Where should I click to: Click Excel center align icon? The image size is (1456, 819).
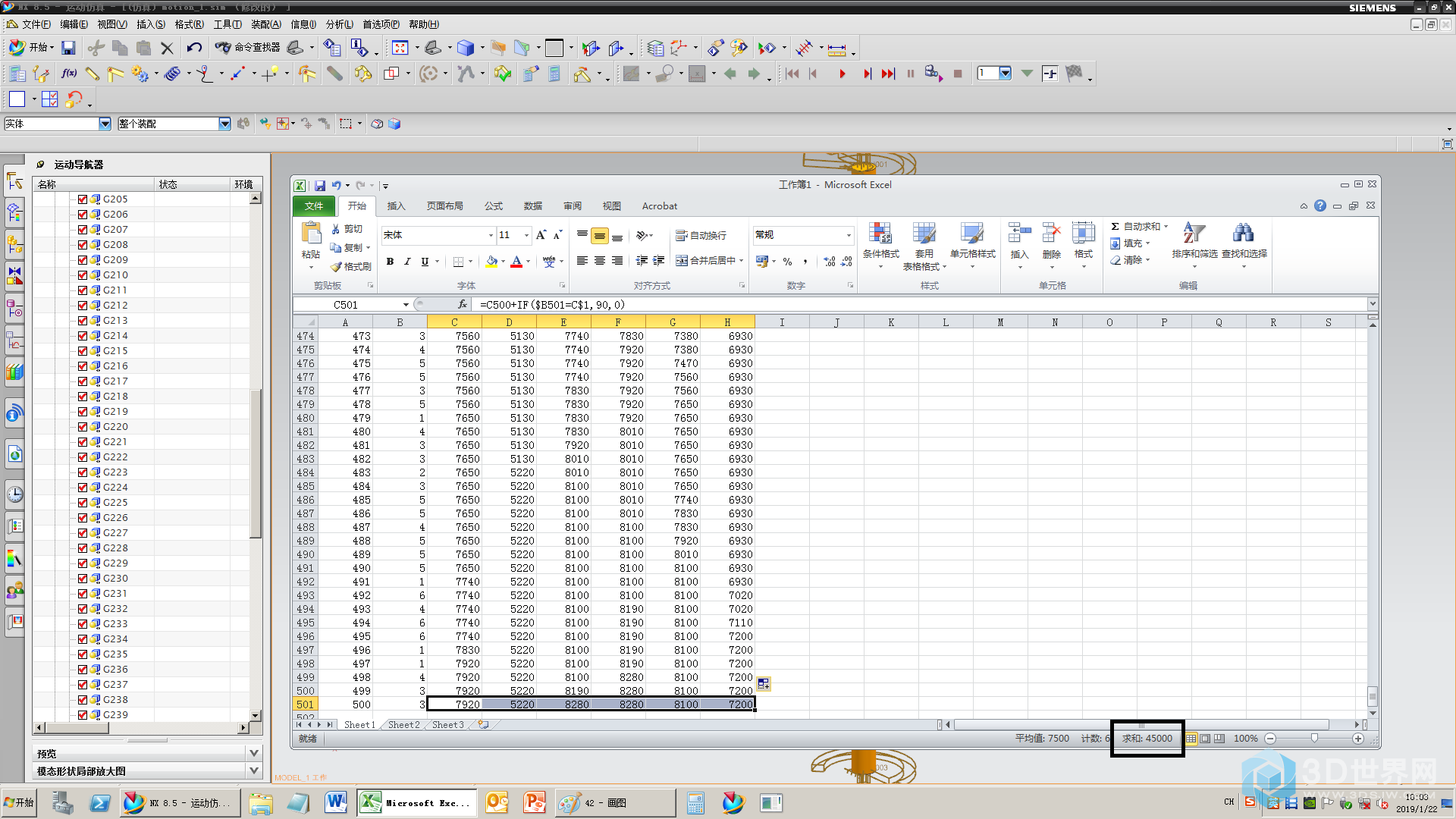pos(599,261)
